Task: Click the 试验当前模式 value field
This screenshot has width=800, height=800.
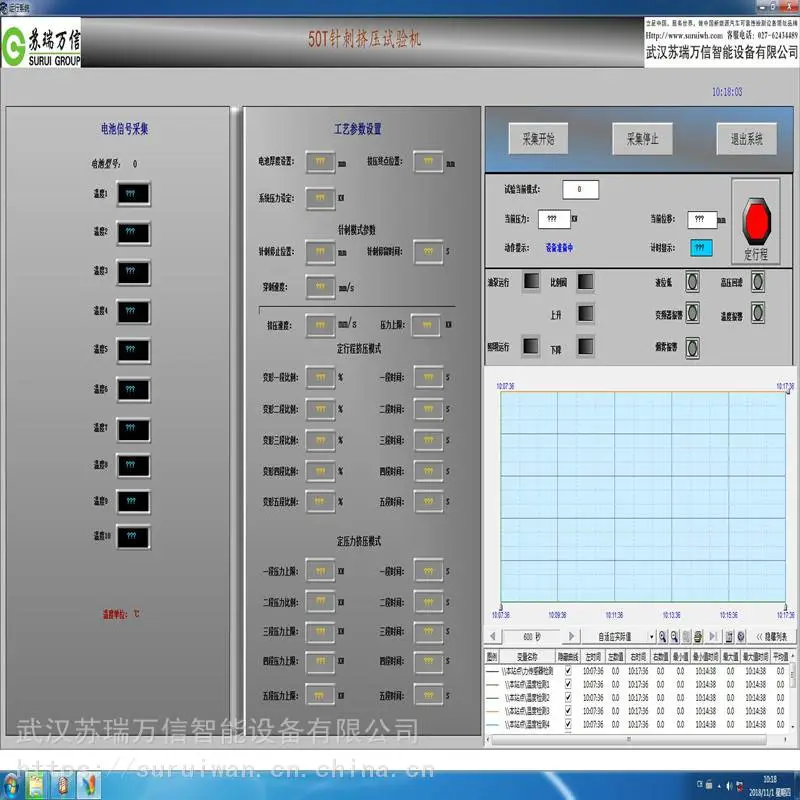Action: 580,189
